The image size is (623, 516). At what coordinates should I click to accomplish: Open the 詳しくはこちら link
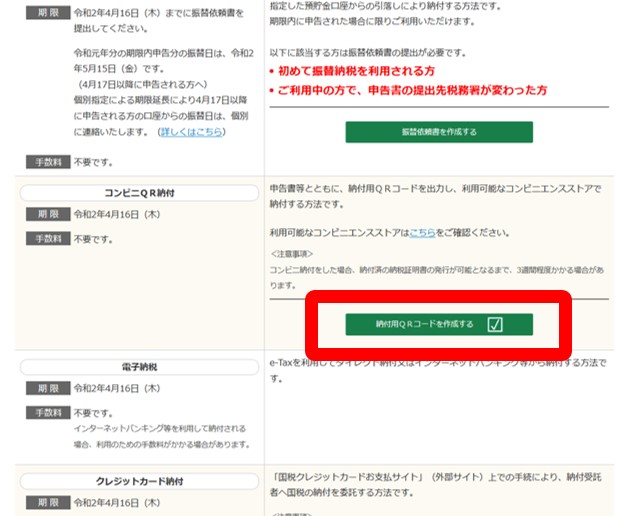(x=192, y=131)
